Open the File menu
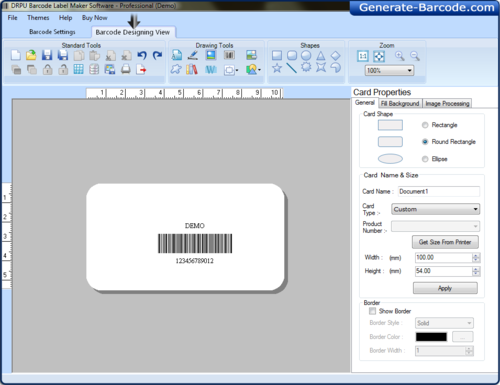The height and width of the screenshot is (385, 500). 12,18
